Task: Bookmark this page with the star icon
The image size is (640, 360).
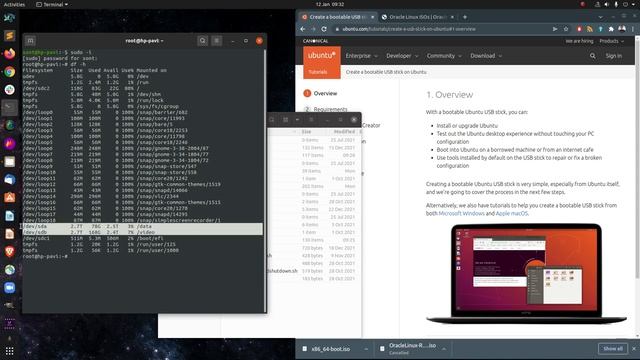Action: (566, 29)
